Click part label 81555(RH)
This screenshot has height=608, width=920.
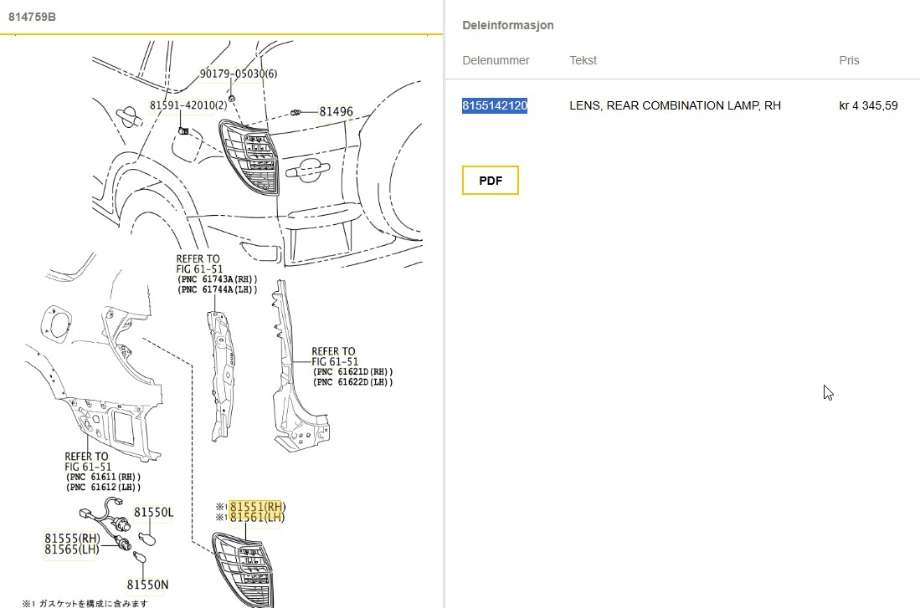click(x=73, y=538)
